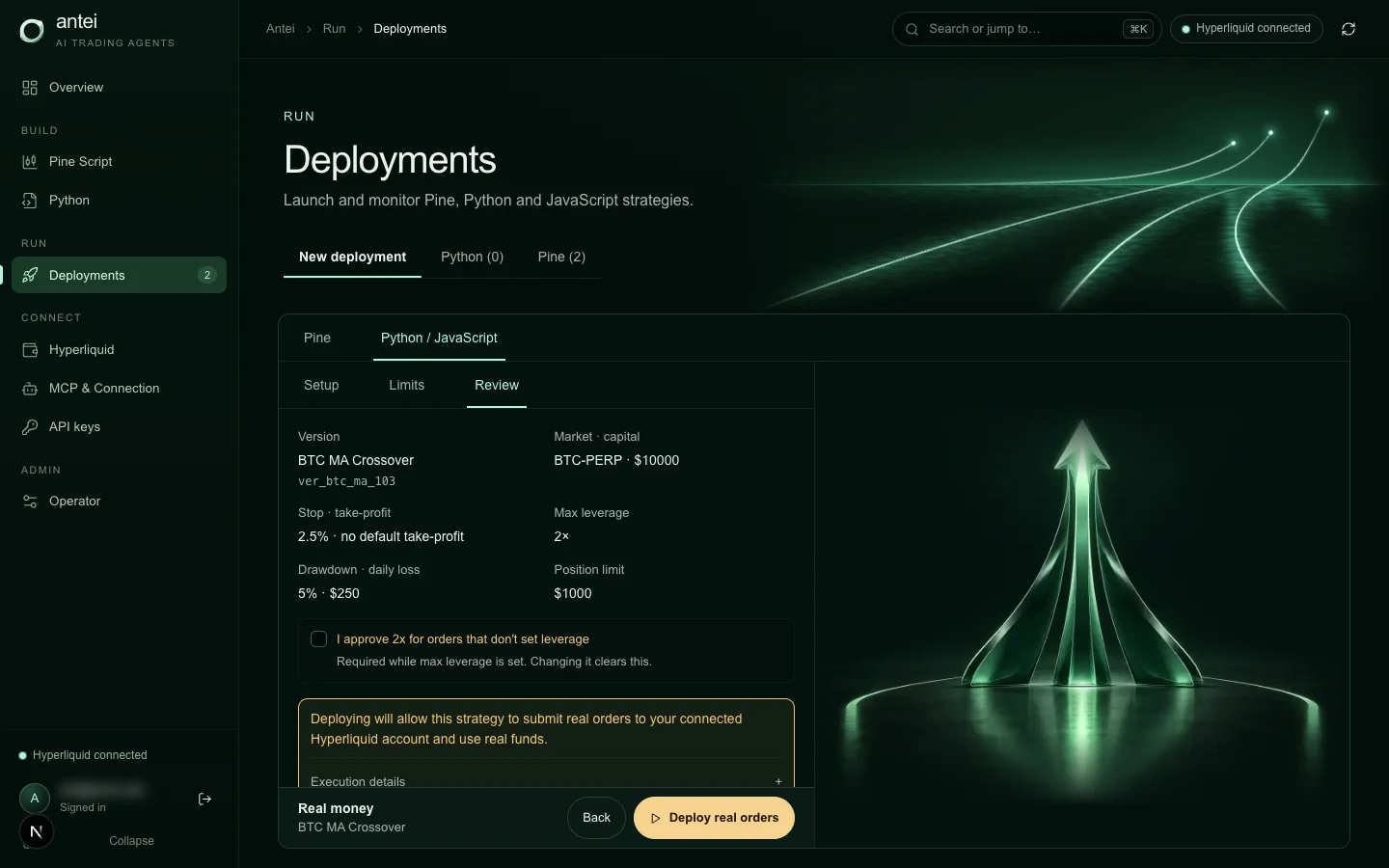Click the Signed in label

pos(83,807)
